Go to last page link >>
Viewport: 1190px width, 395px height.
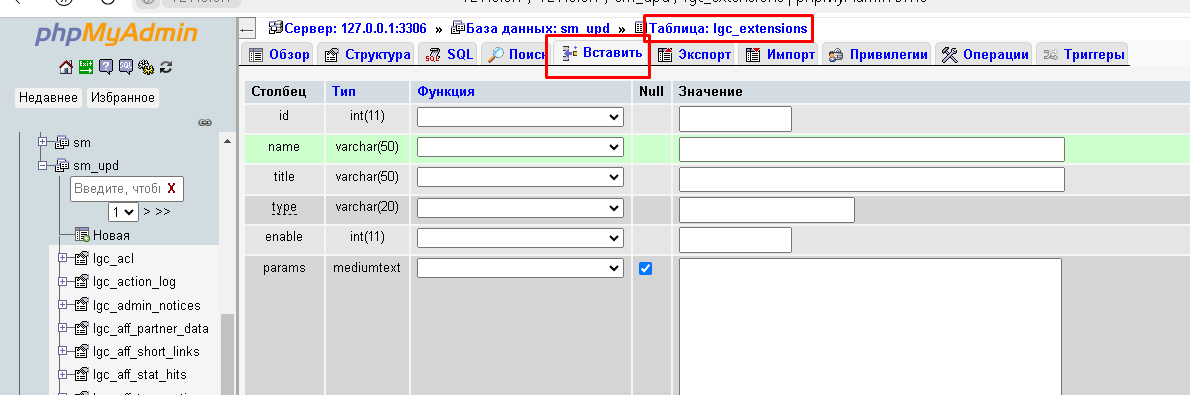pyautogui.click(x=162, y=212)
